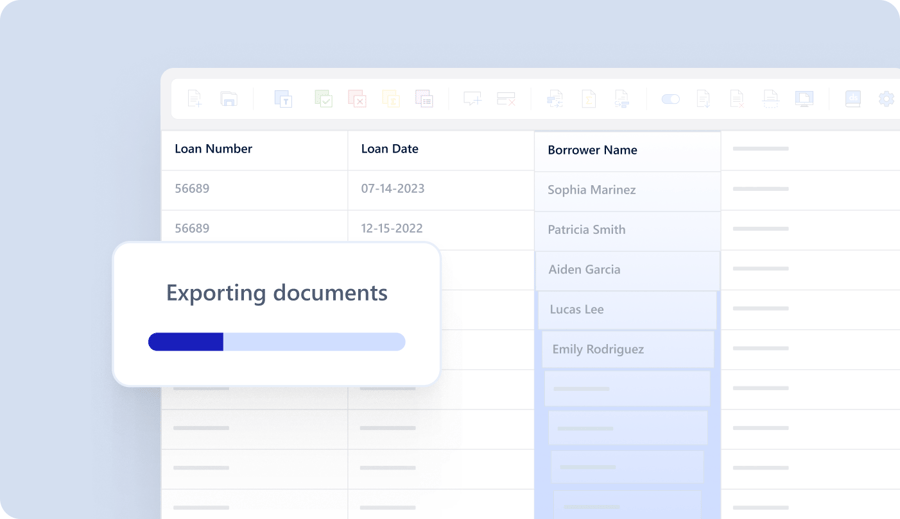Viewport: 900px width, 519px height.
Task: Toggle the switch in the toolbar
Action: click(x=670, y=99)
